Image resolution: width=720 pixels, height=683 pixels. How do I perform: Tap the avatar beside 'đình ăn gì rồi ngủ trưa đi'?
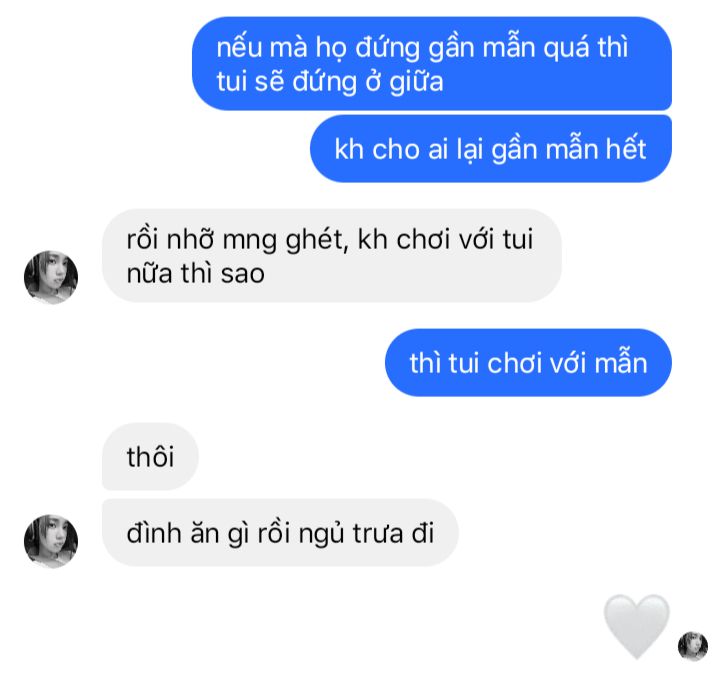point(51,541)
